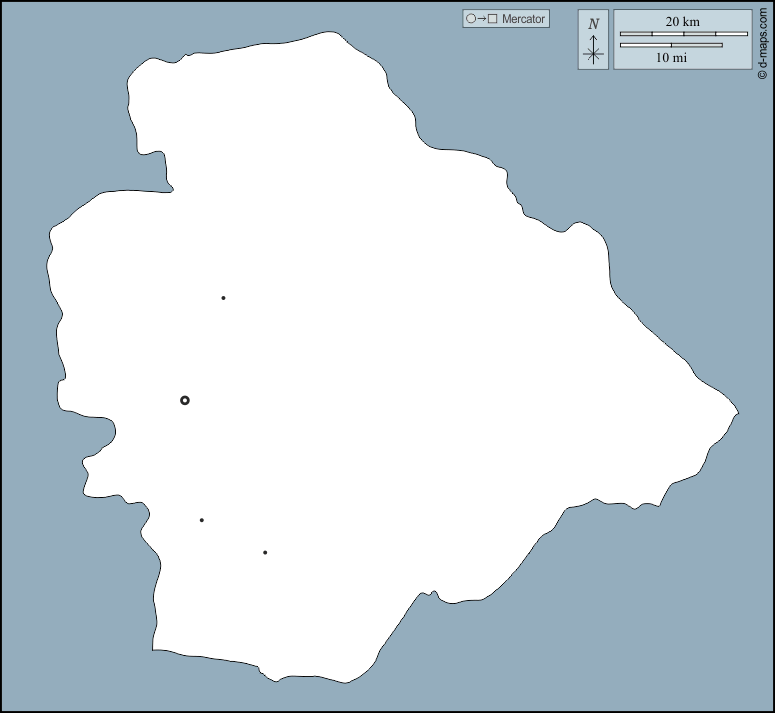The image size is (775, 713).
Task: Click the ringed capital city marker
Action: point(185,400)
